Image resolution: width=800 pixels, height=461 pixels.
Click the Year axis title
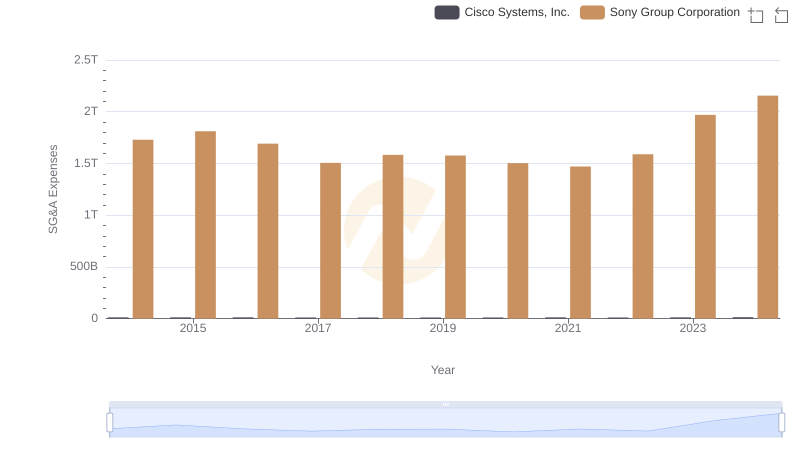[x=443, y=370]
